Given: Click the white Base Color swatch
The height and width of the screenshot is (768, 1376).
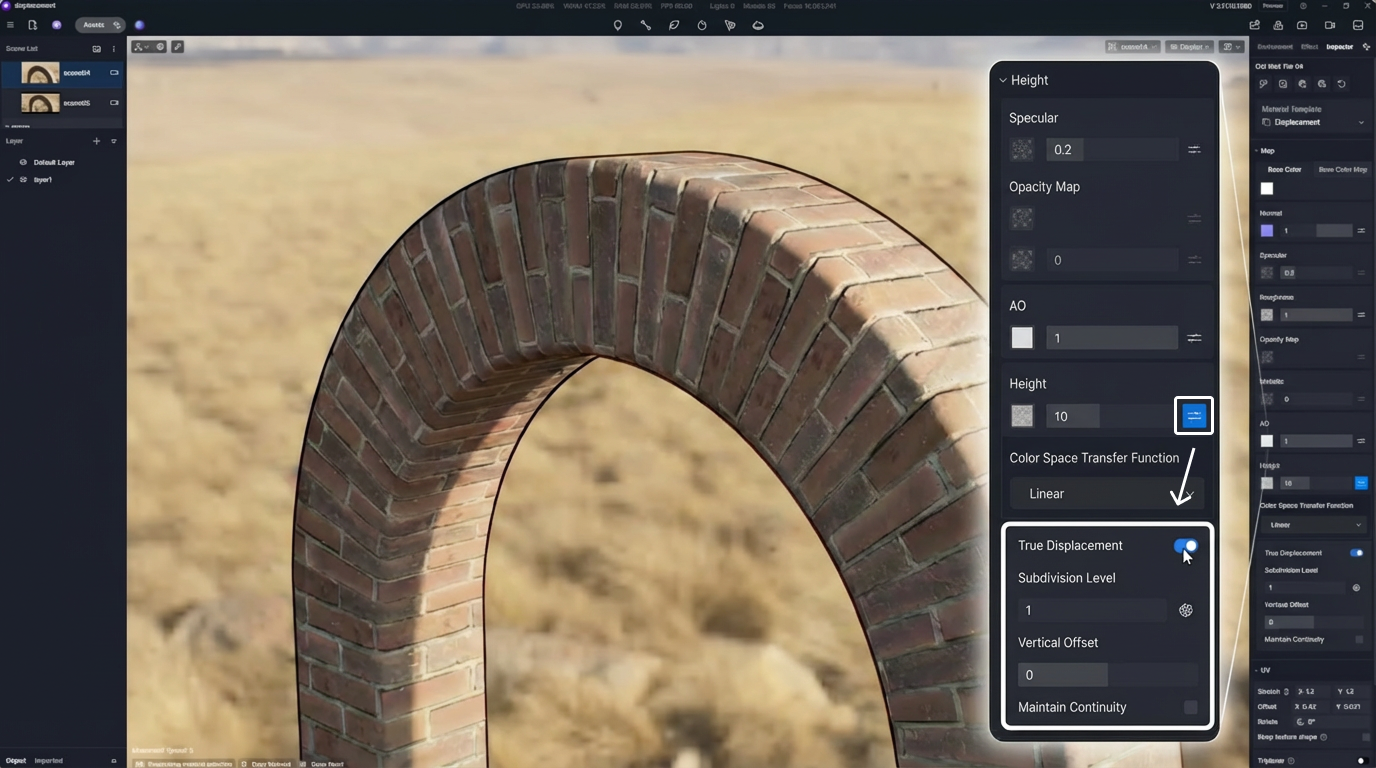Looking at the screenshot, I should coord(1267,189).
